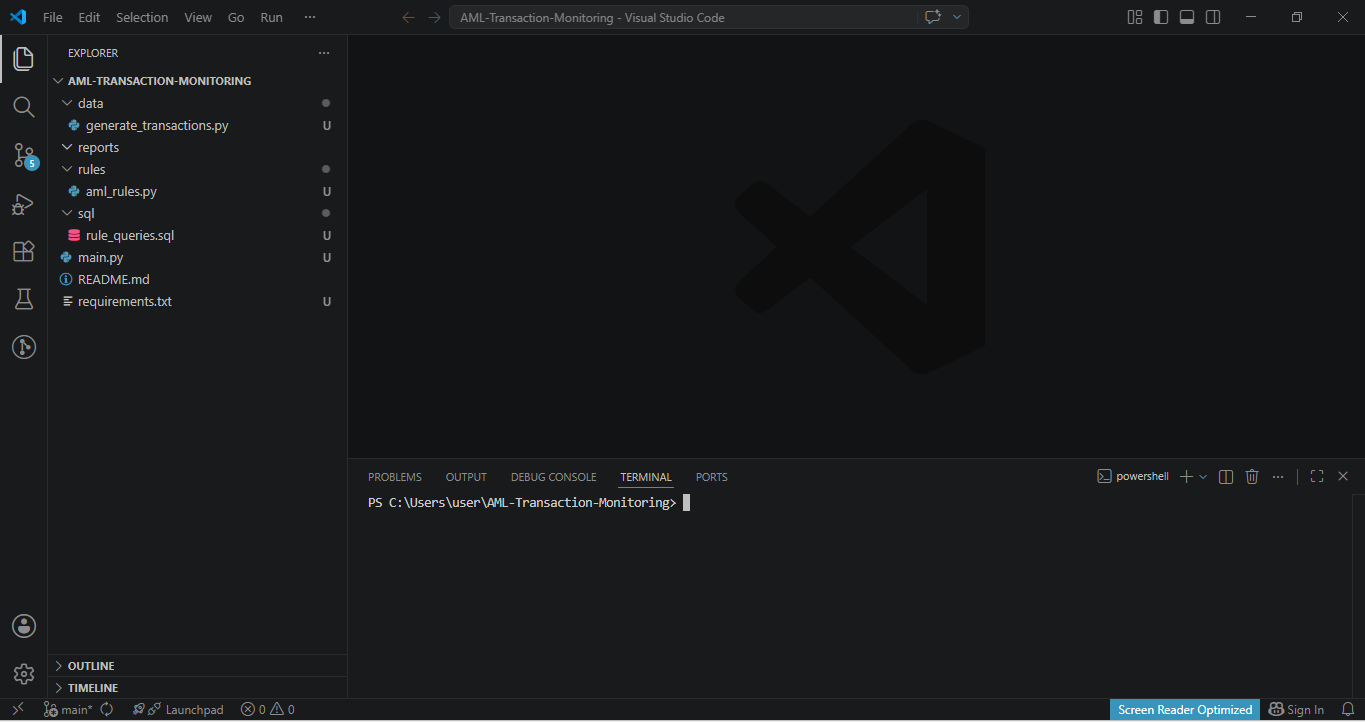1365x722 pixels.
Task: Open Launchpad in the status bar
Action: pos(178,710)
